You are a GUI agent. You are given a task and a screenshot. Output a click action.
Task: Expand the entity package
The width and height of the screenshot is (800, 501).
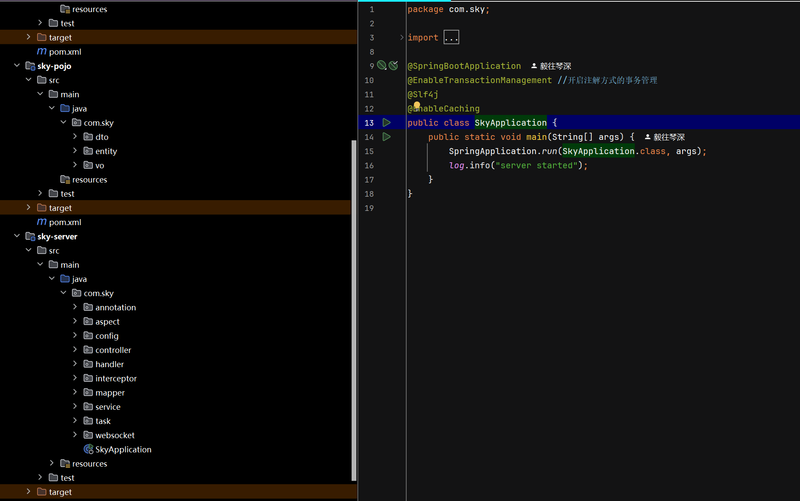[75, 151]
